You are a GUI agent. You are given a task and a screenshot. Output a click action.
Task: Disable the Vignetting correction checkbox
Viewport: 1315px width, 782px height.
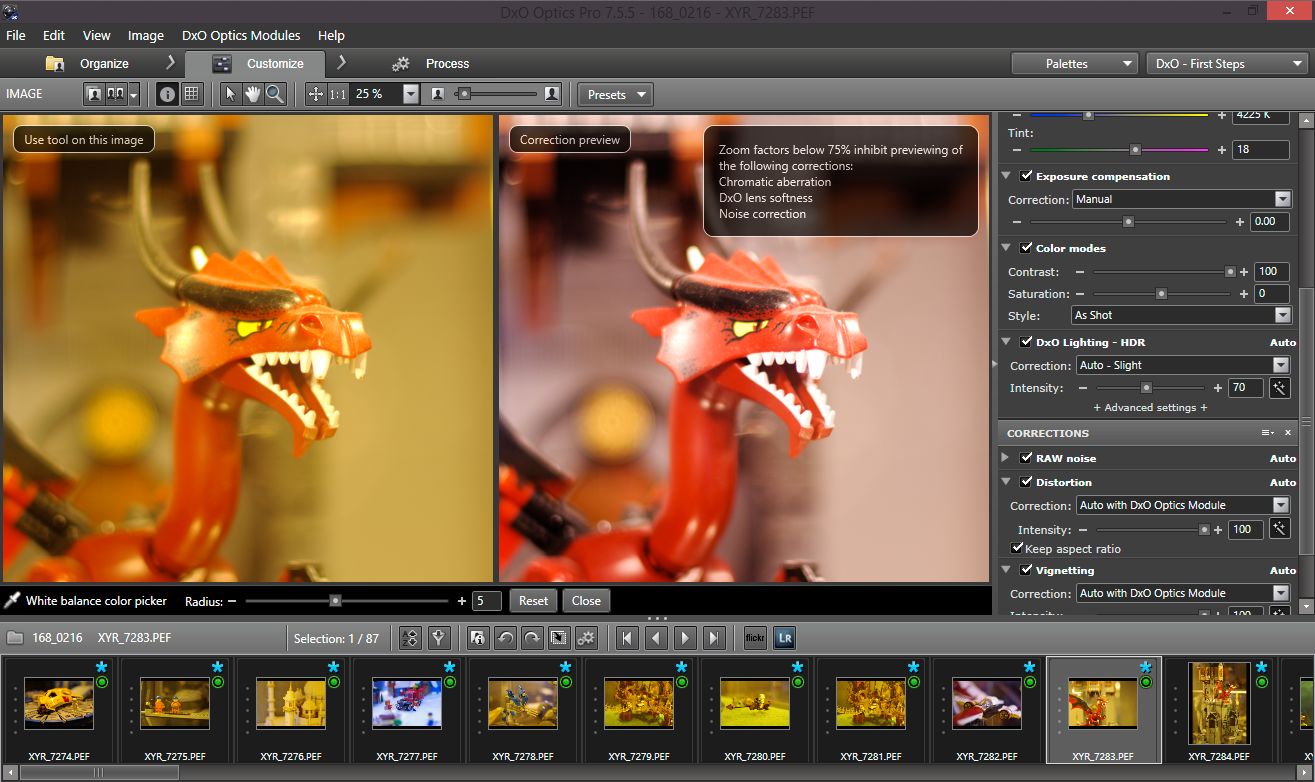(1026, 570)
